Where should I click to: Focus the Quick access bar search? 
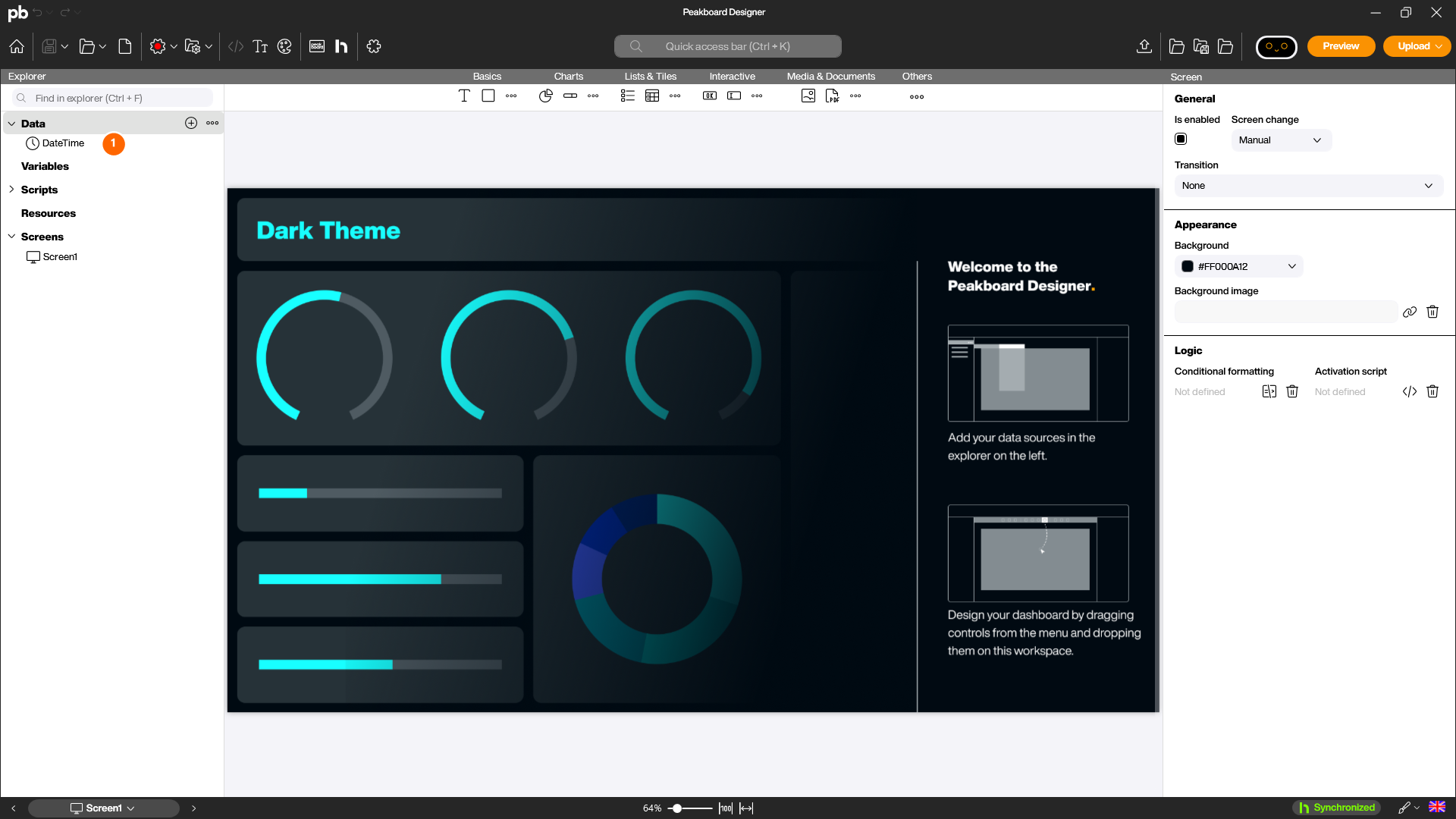tap(727, 46)
